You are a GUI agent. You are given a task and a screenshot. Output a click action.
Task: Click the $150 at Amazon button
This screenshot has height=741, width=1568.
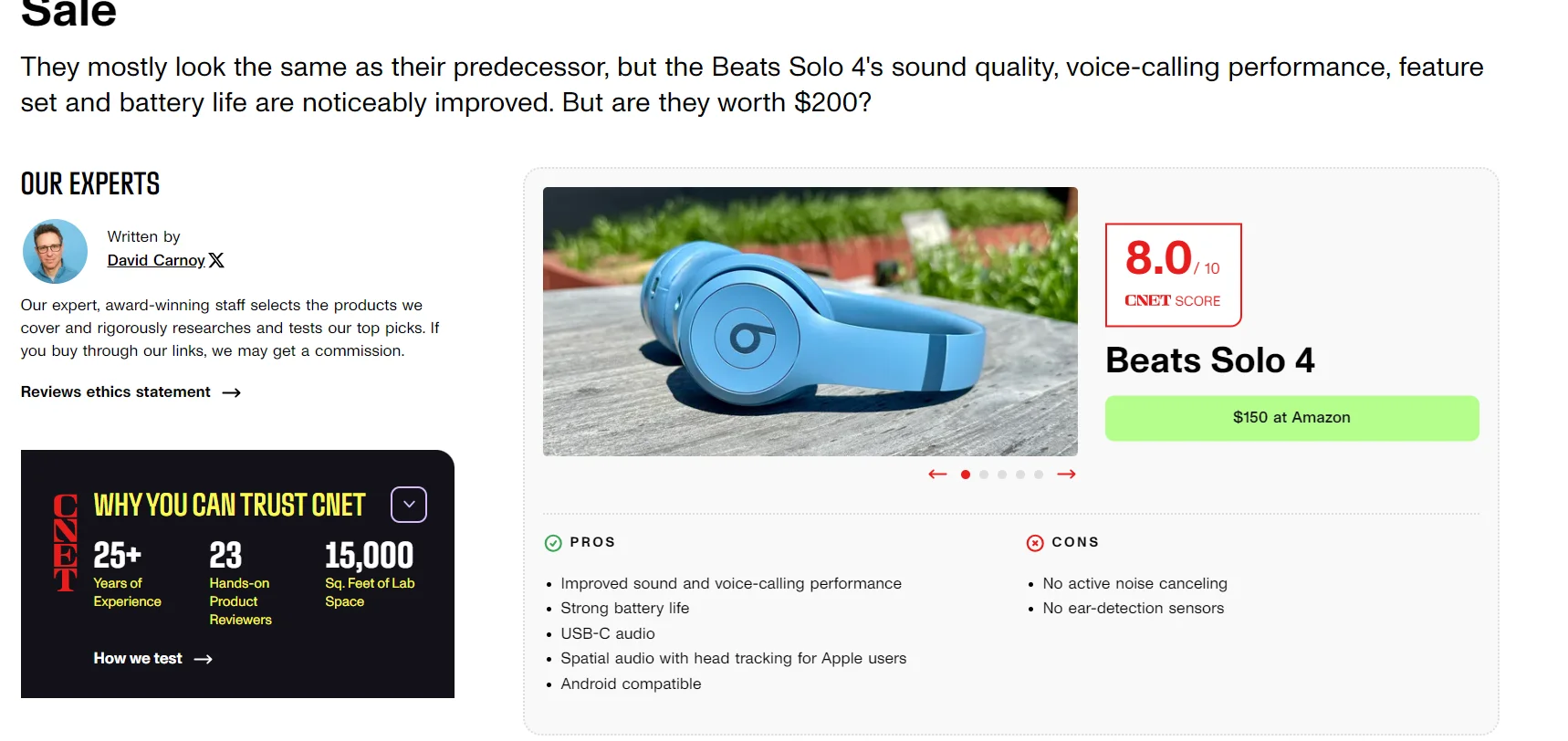[x=1291, y=418]
